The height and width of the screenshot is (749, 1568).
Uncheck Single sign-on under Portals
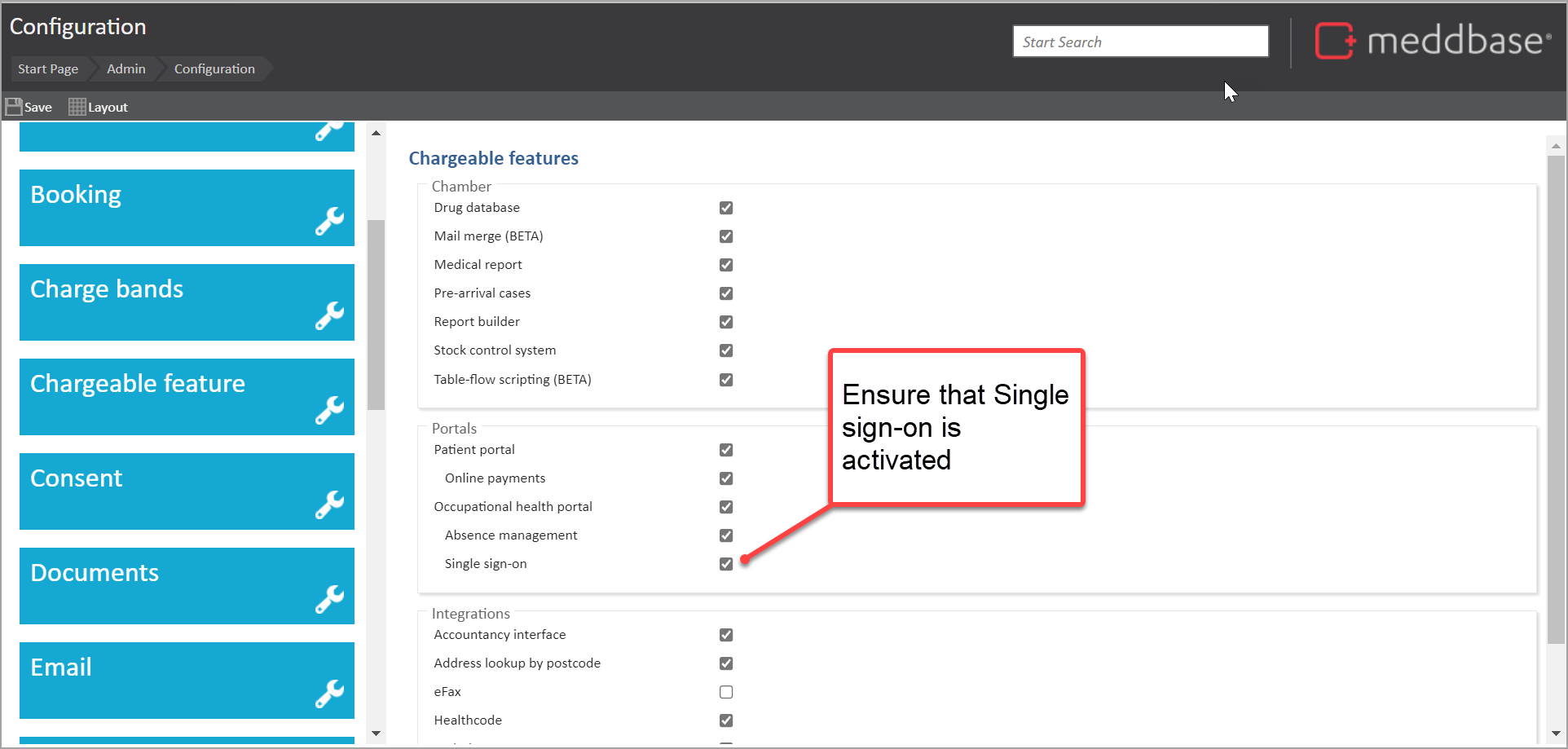[726, 563]
